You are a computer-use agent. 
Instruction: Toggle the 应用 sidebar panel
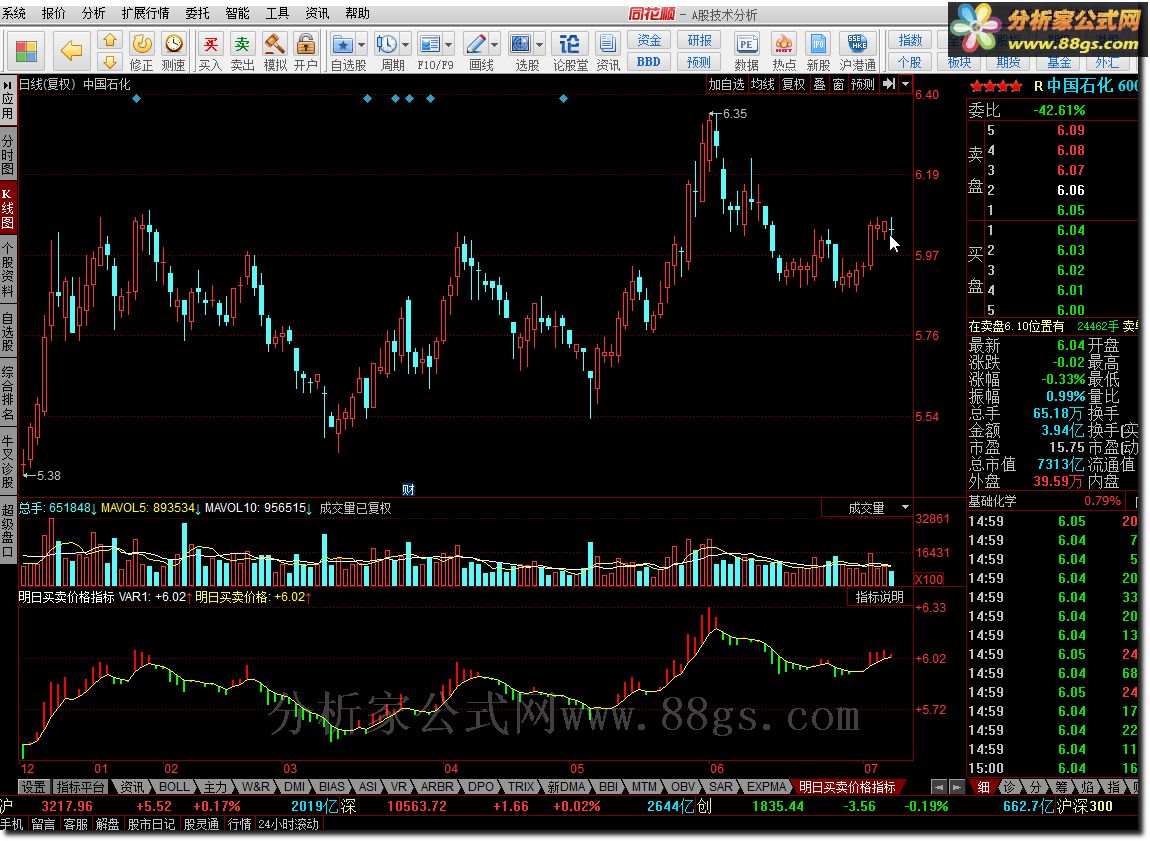click(x=7, y=100)
